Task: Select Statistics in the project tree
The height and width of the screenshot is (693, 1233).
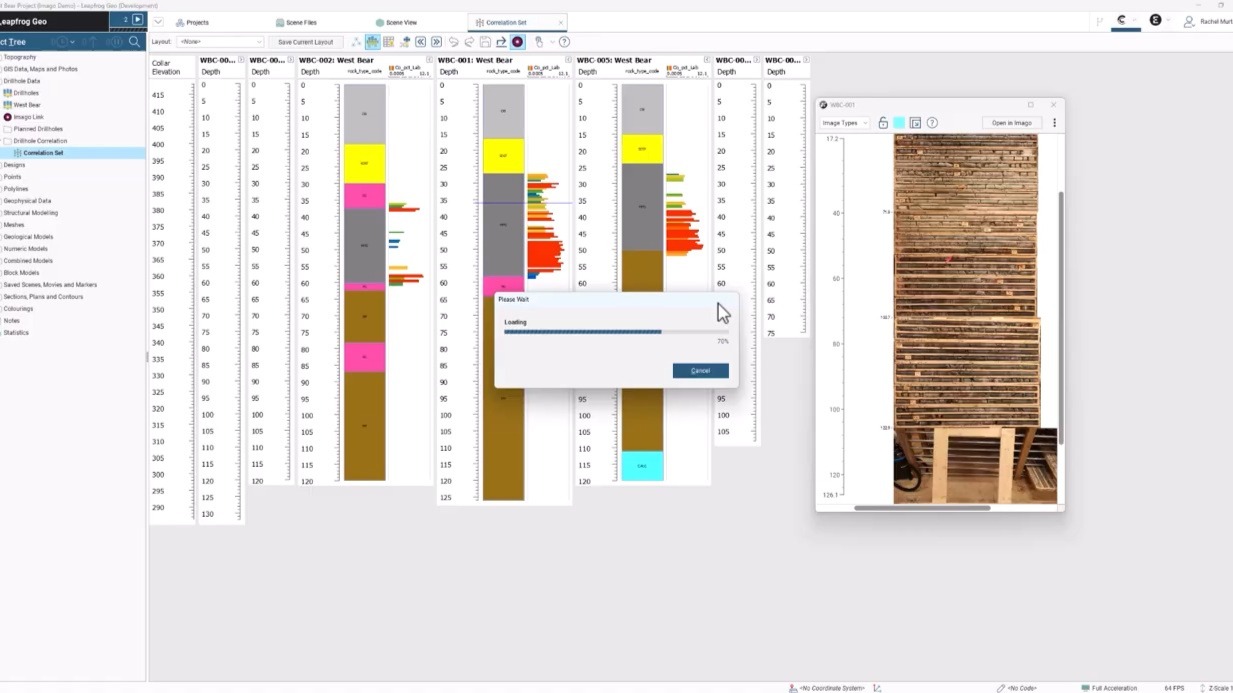Action: [16, 333]
